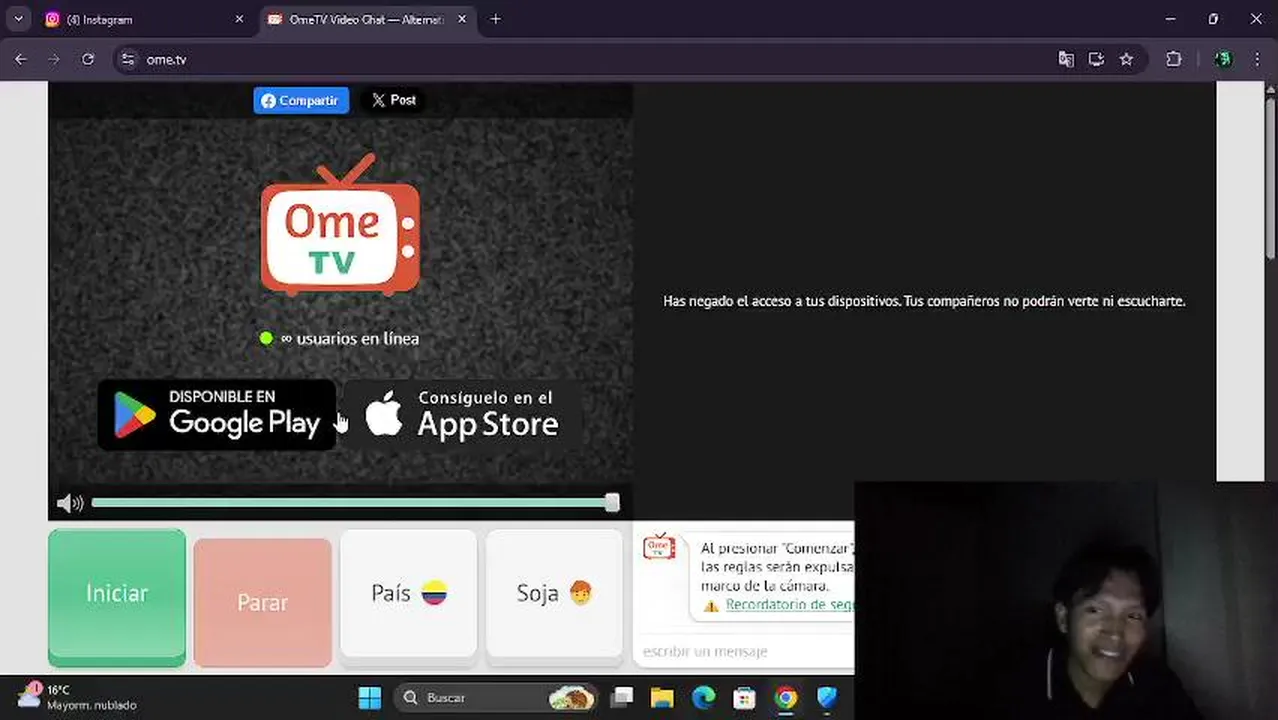Open Microsoft Store from the taskbar
Image resolution: width=1278 pixels, height=720 pixels.
(x=744, y=698)
